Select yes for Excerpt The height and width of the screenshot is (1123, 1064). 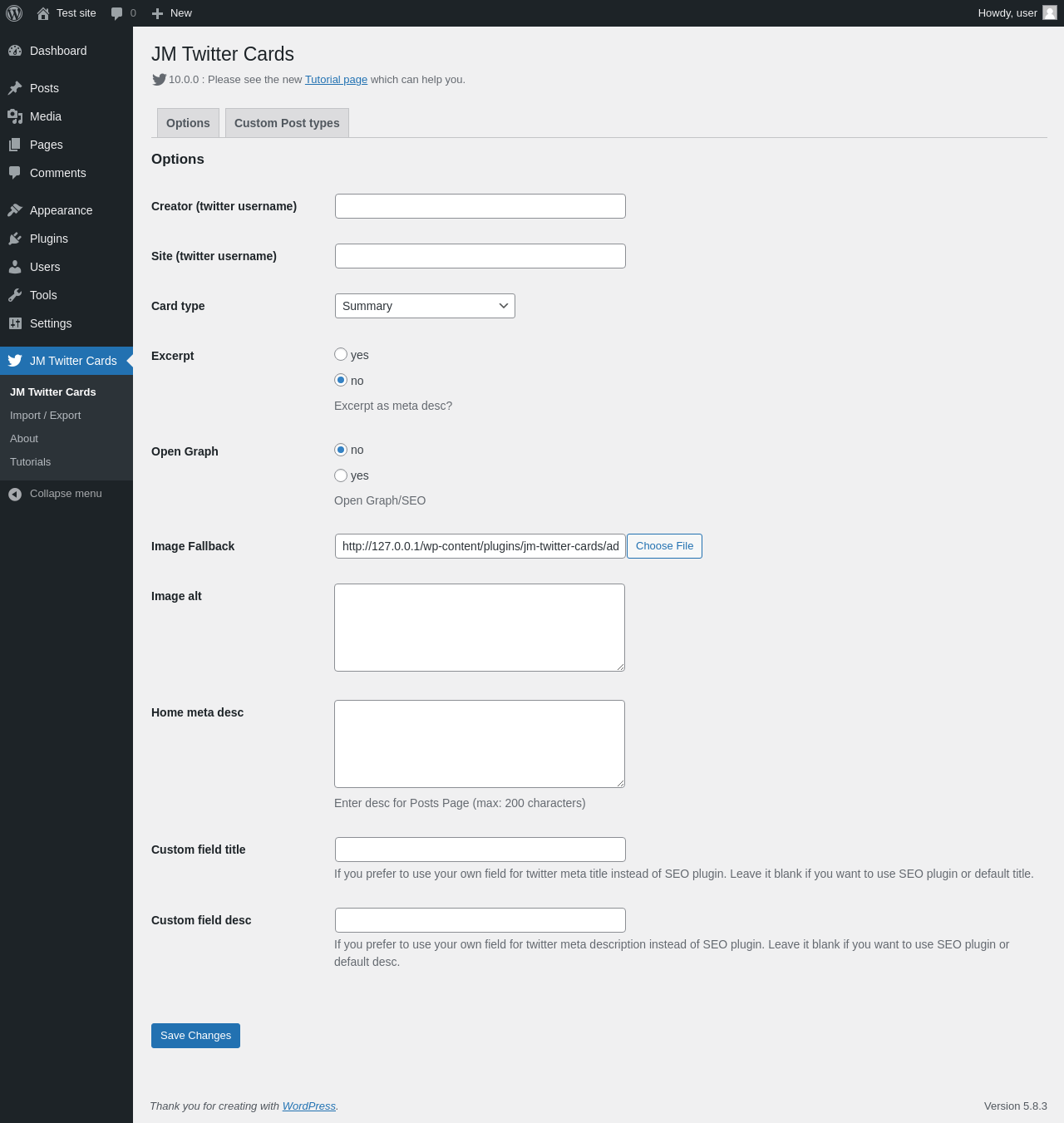[x=341, y=354]
